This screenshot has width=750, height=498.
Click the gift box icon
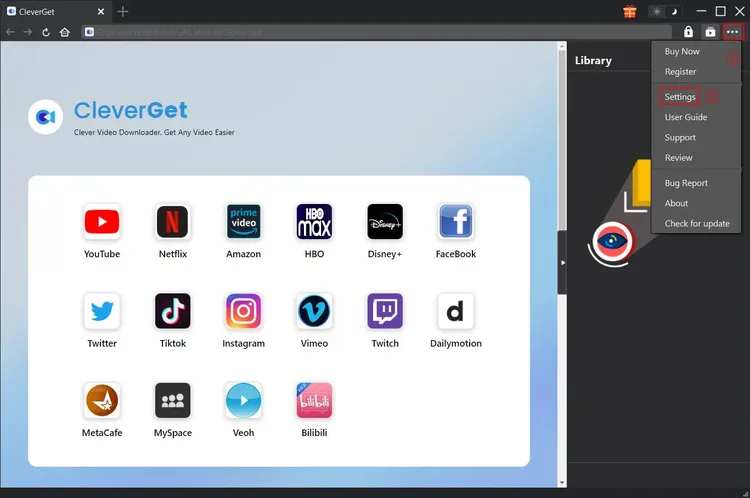(x=630, y=12)
